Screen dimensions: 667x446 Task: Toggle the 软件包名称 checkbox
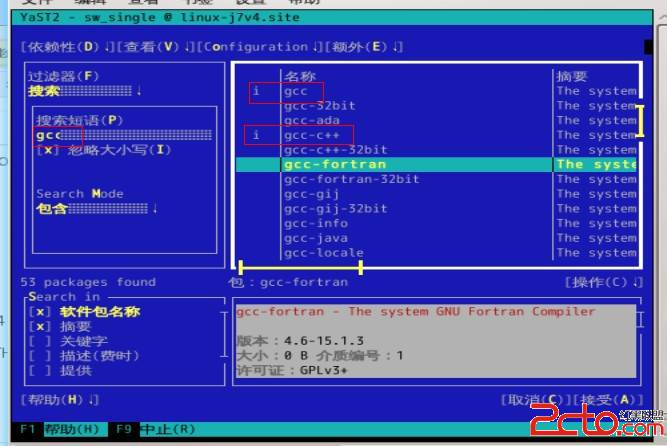coord(85,312)
